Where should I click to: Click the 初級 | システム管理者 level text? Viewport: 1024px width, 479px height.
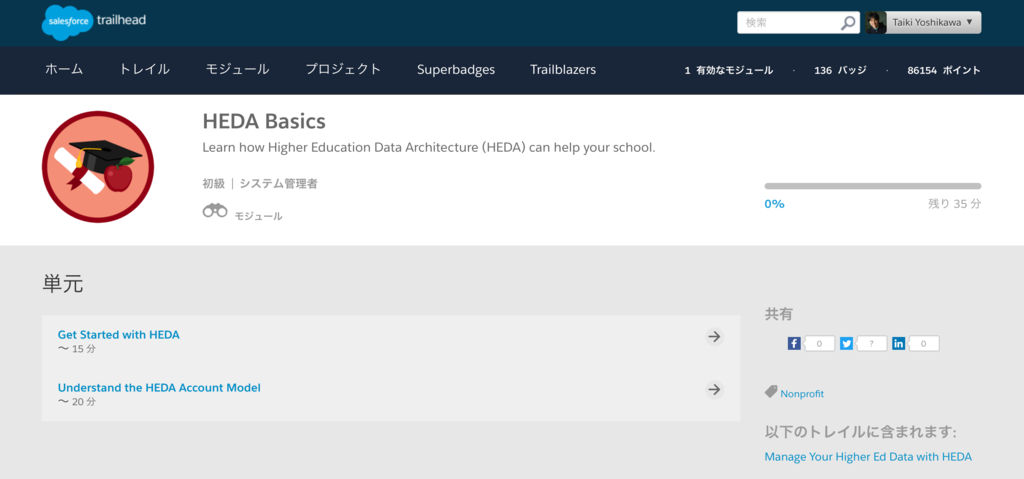click(260, 184)
